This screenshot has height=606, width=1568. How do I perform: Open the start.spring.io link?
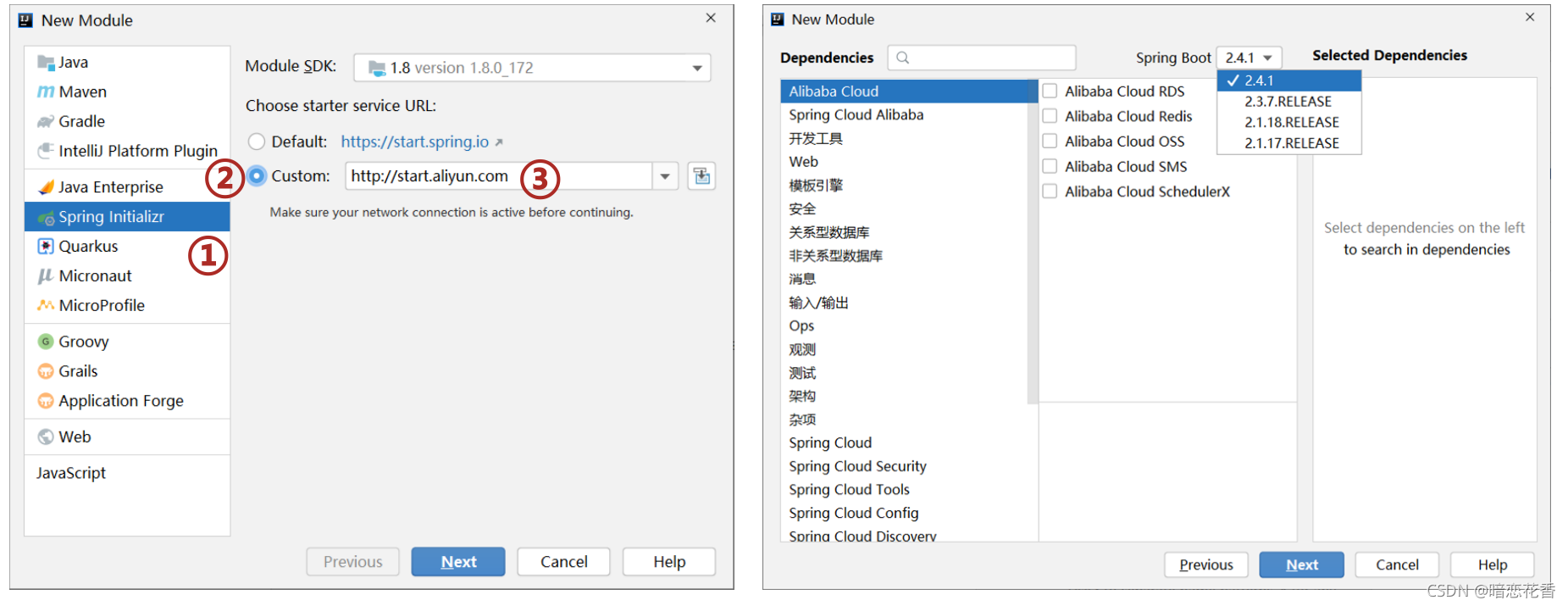point(415,142)
